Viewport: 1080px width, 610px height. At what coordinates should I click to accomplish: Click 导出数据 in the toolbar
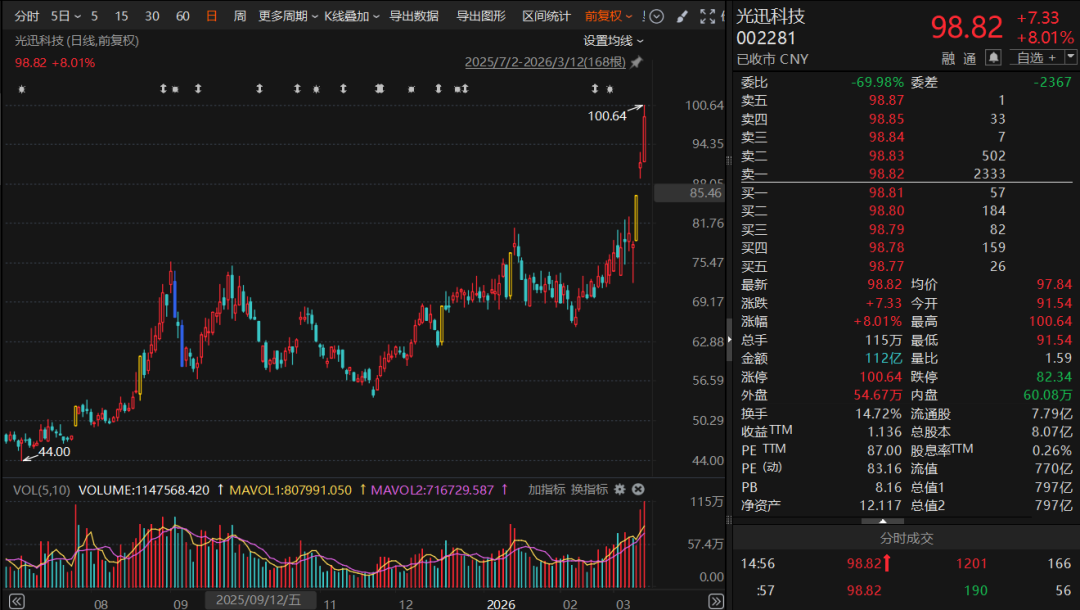pos(413,16)
